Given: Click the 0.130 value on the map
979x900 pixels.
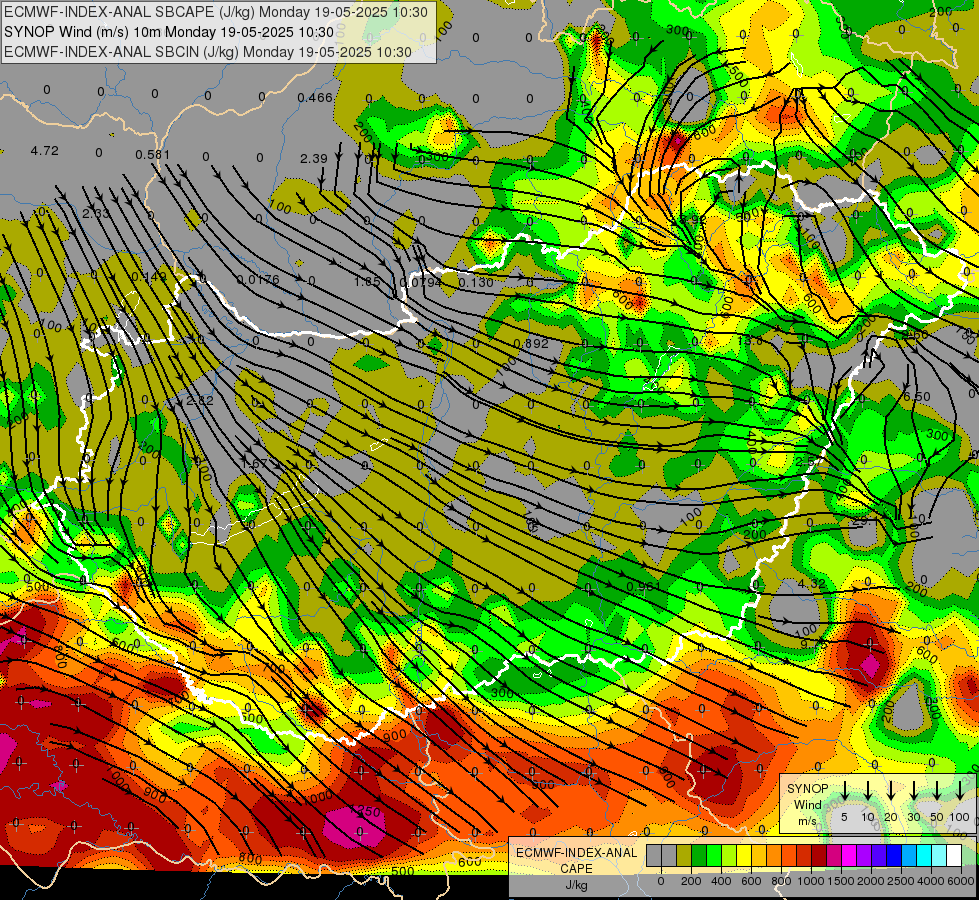Looking at the screenshot, I should [476, 282].
